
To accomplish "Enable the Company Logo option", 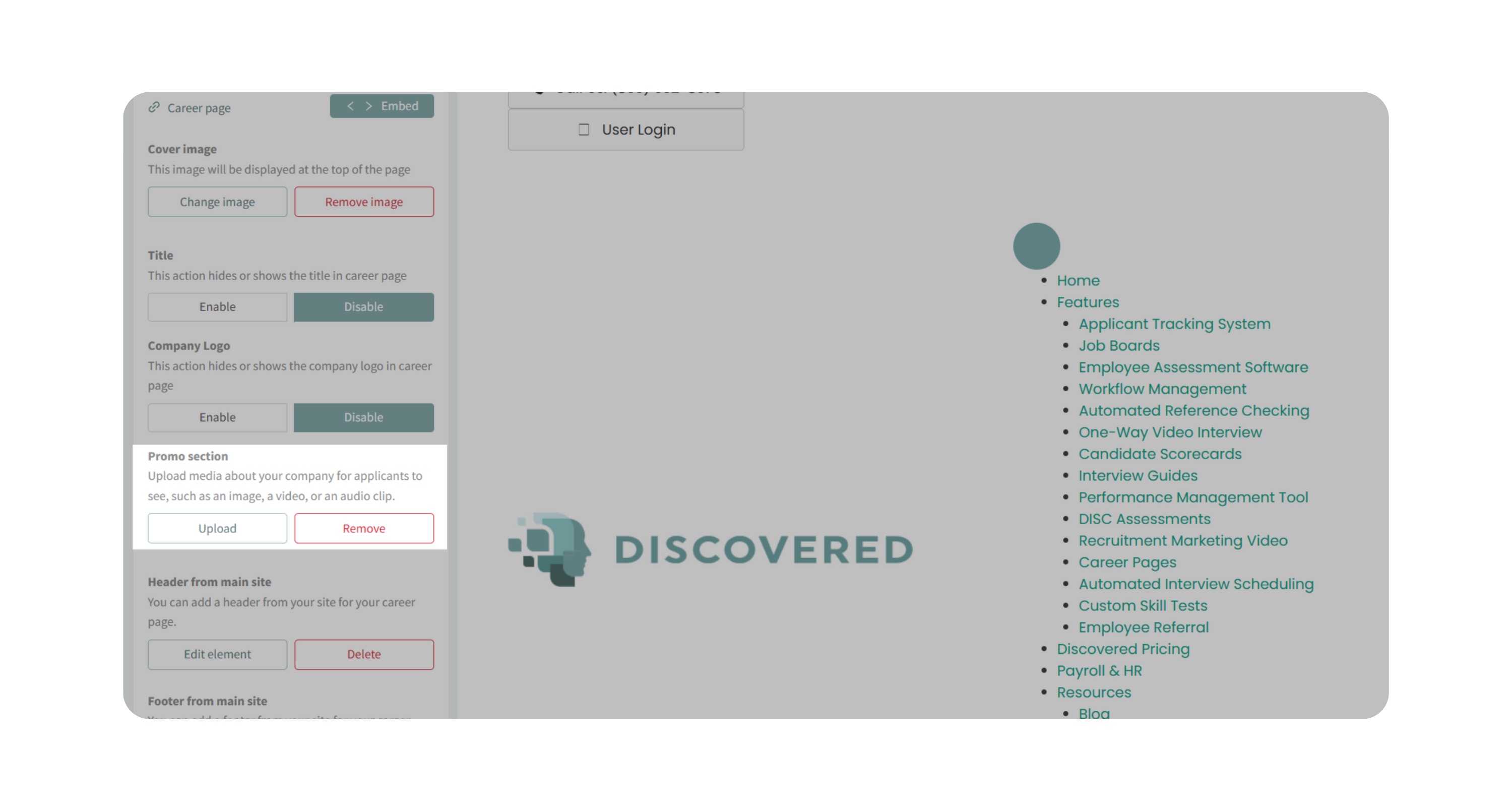I will [x=217, y=417].
